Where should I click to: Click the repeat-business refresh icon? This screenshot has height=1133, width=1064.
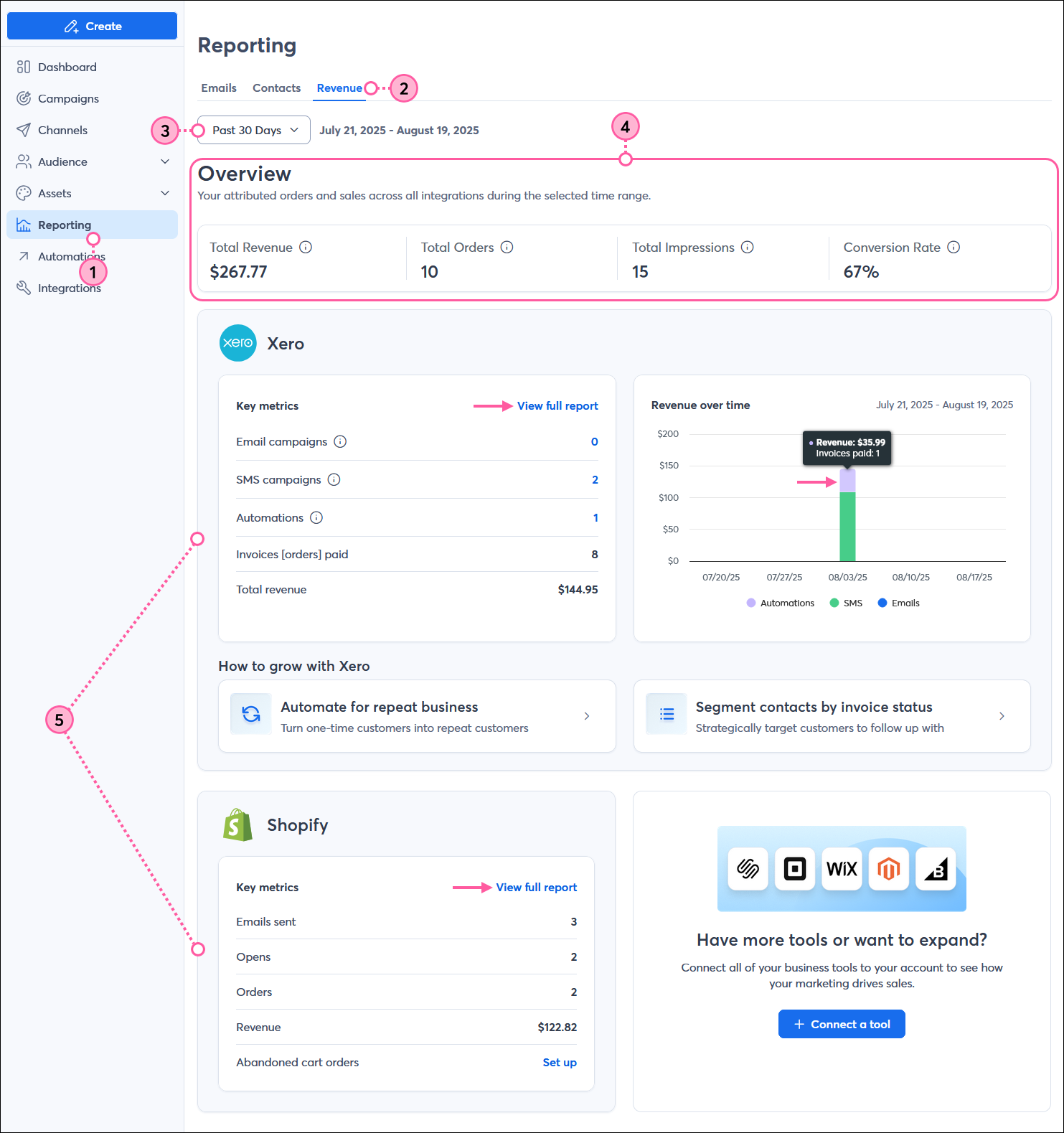point(251,714)
